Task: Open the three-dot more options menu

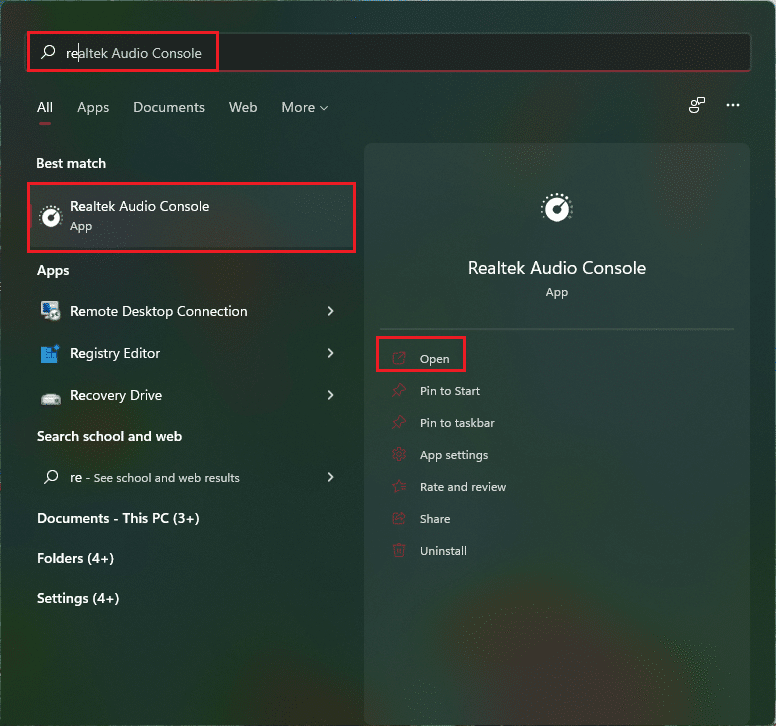Action: 732,105
